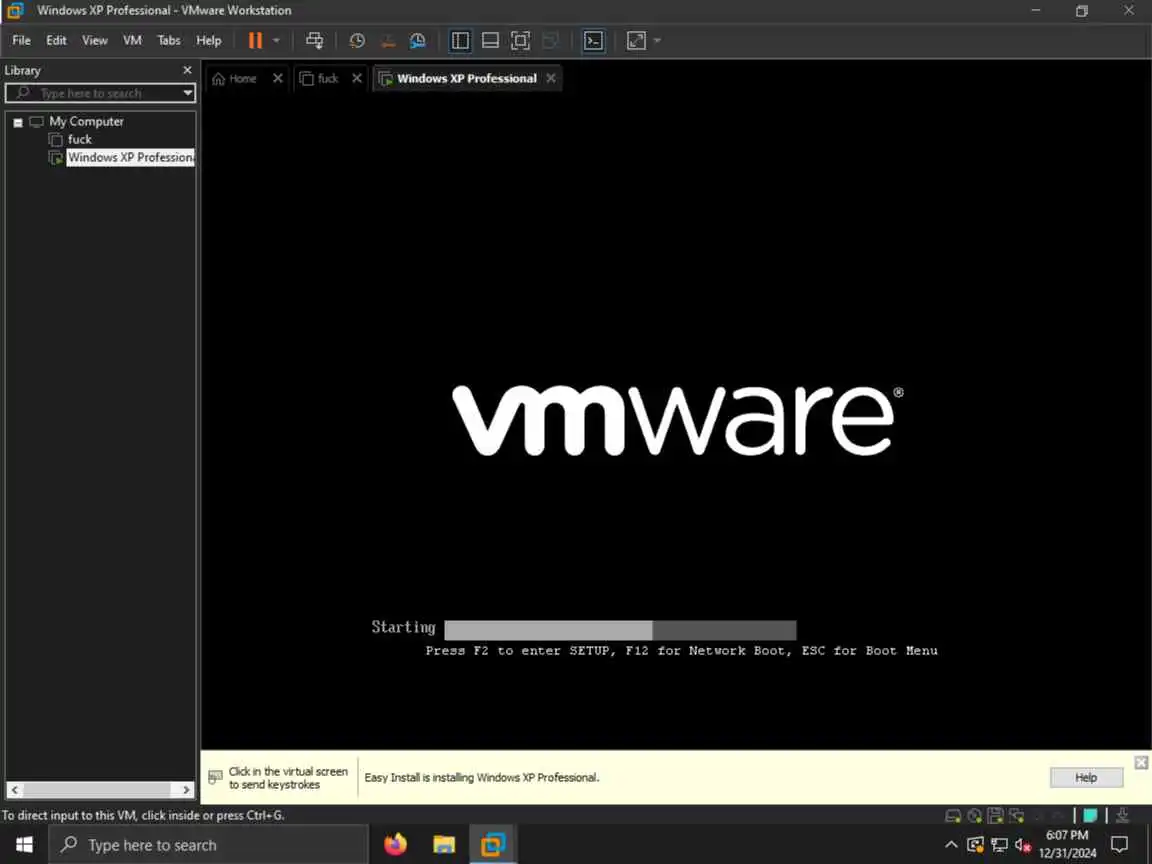Open the Edit menu
Screen dimensions: 1152x864
pos(56,40)
